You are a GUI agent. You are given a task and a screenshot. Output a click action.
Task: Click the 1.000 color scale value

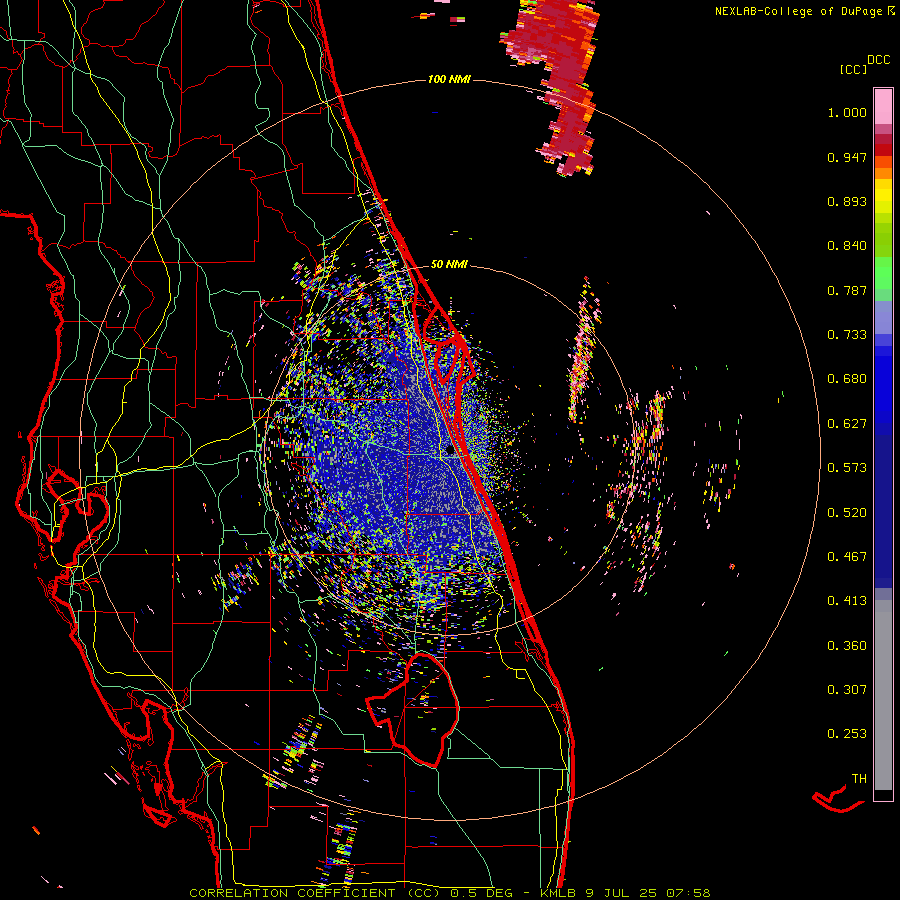coord(847,112)
